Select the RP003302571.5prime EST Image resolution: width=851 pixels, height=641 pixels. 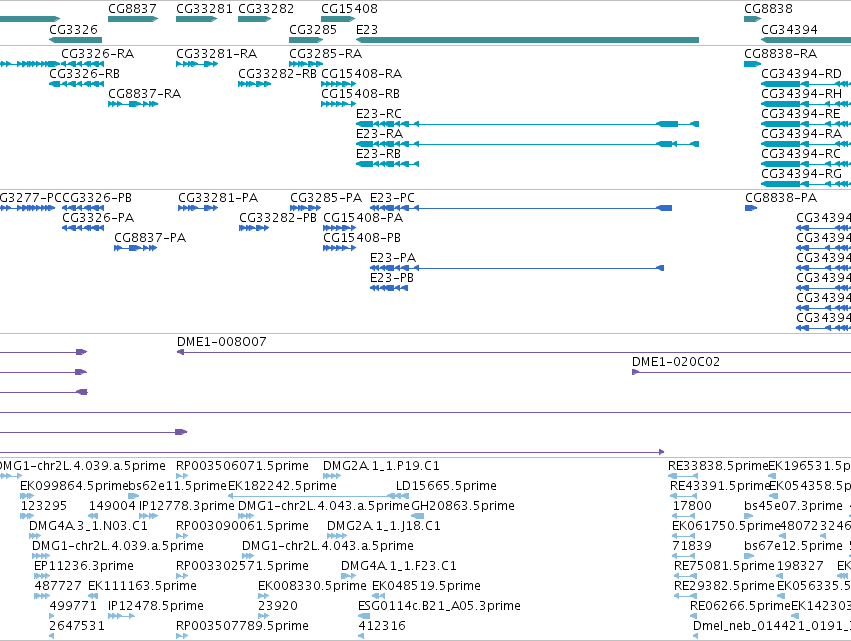[x=182, y=576]
